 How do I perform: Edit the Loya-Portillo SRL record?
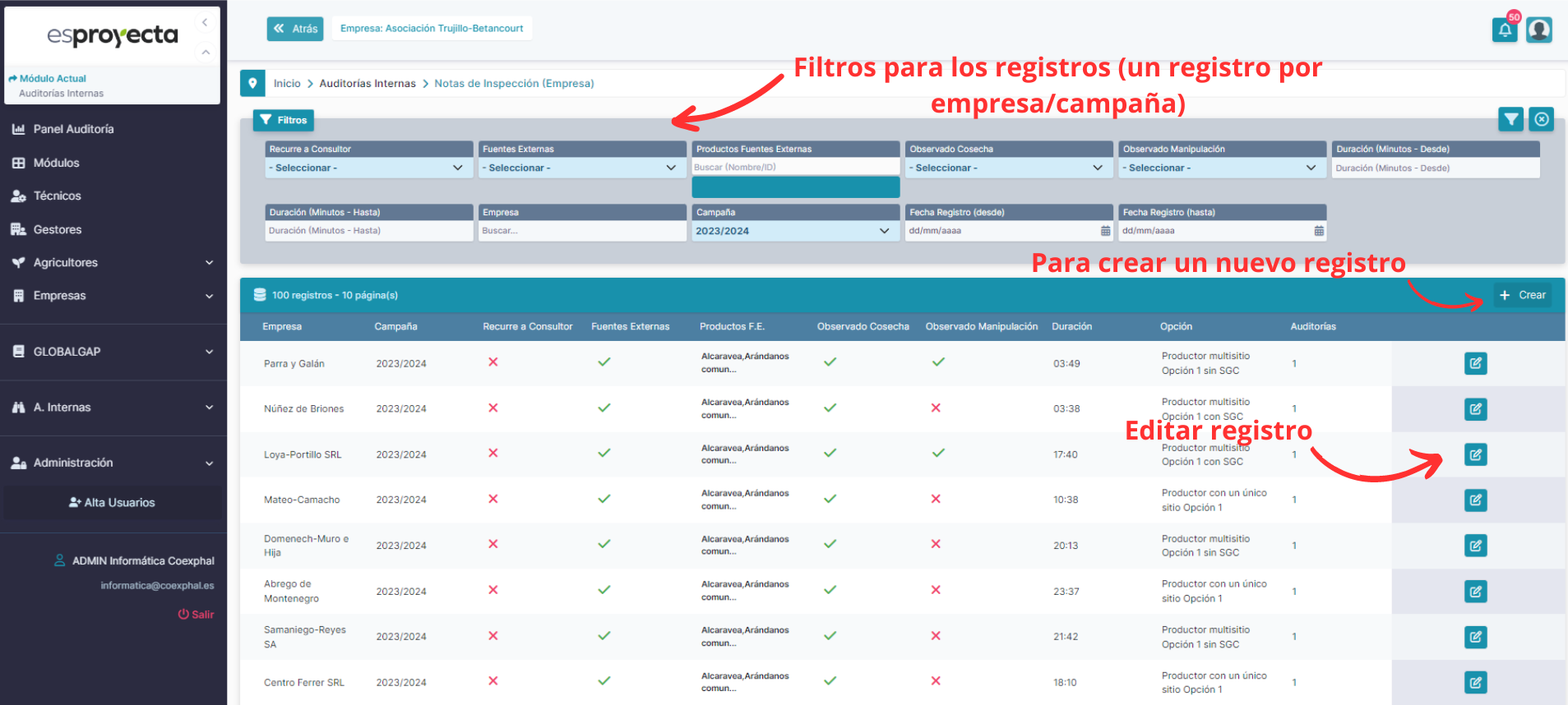coord(1476,454)
